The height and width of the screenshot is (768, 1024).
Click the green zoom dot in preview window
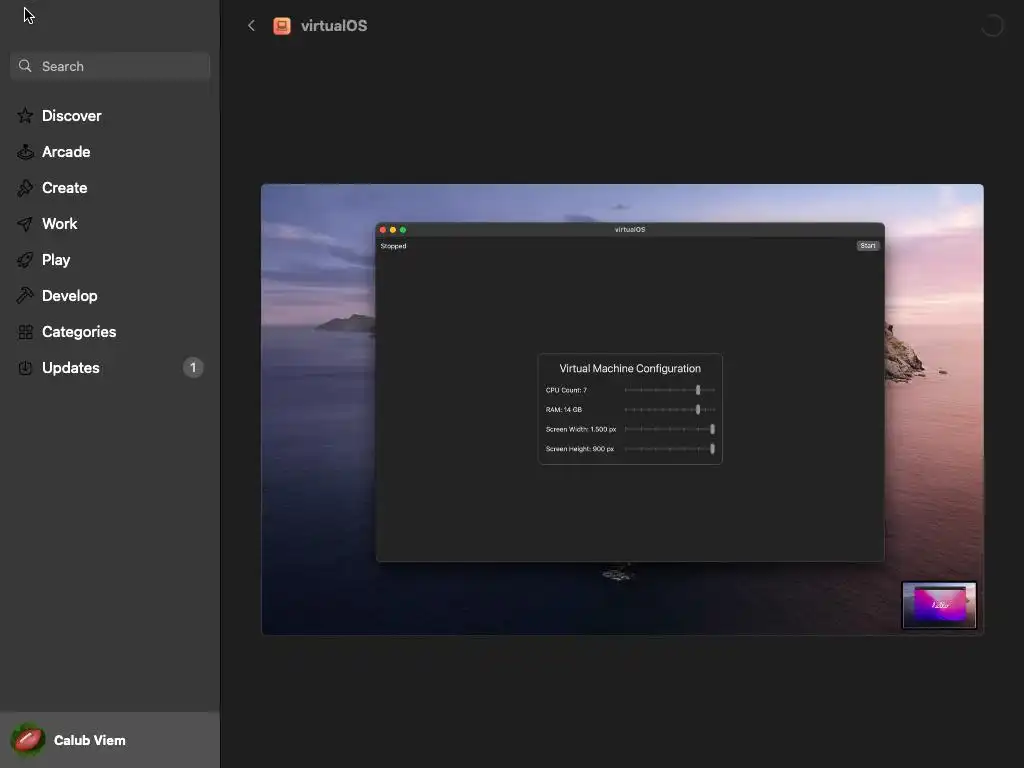pos(403,230)
